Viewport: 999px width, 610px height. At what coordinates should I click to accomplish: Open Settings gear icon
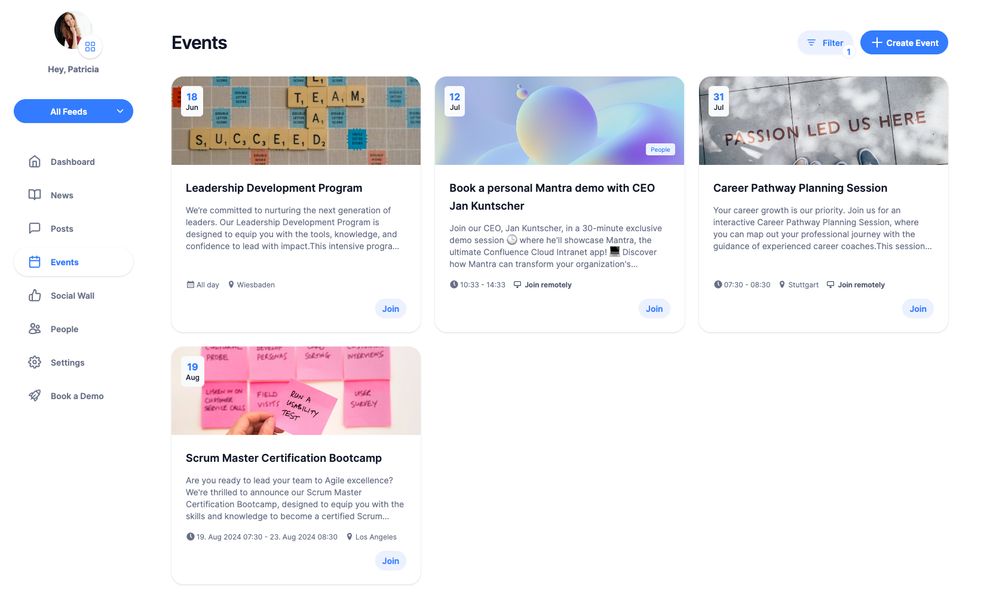[x=34, y=362]
